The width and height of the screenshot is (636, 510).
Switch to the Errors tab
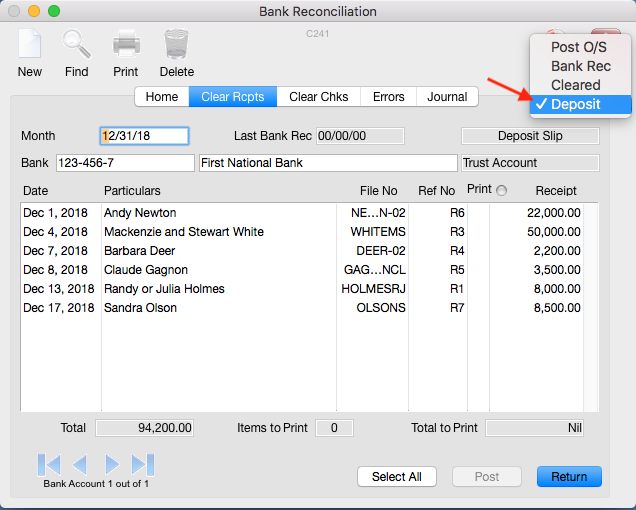[x=389, y=97]
